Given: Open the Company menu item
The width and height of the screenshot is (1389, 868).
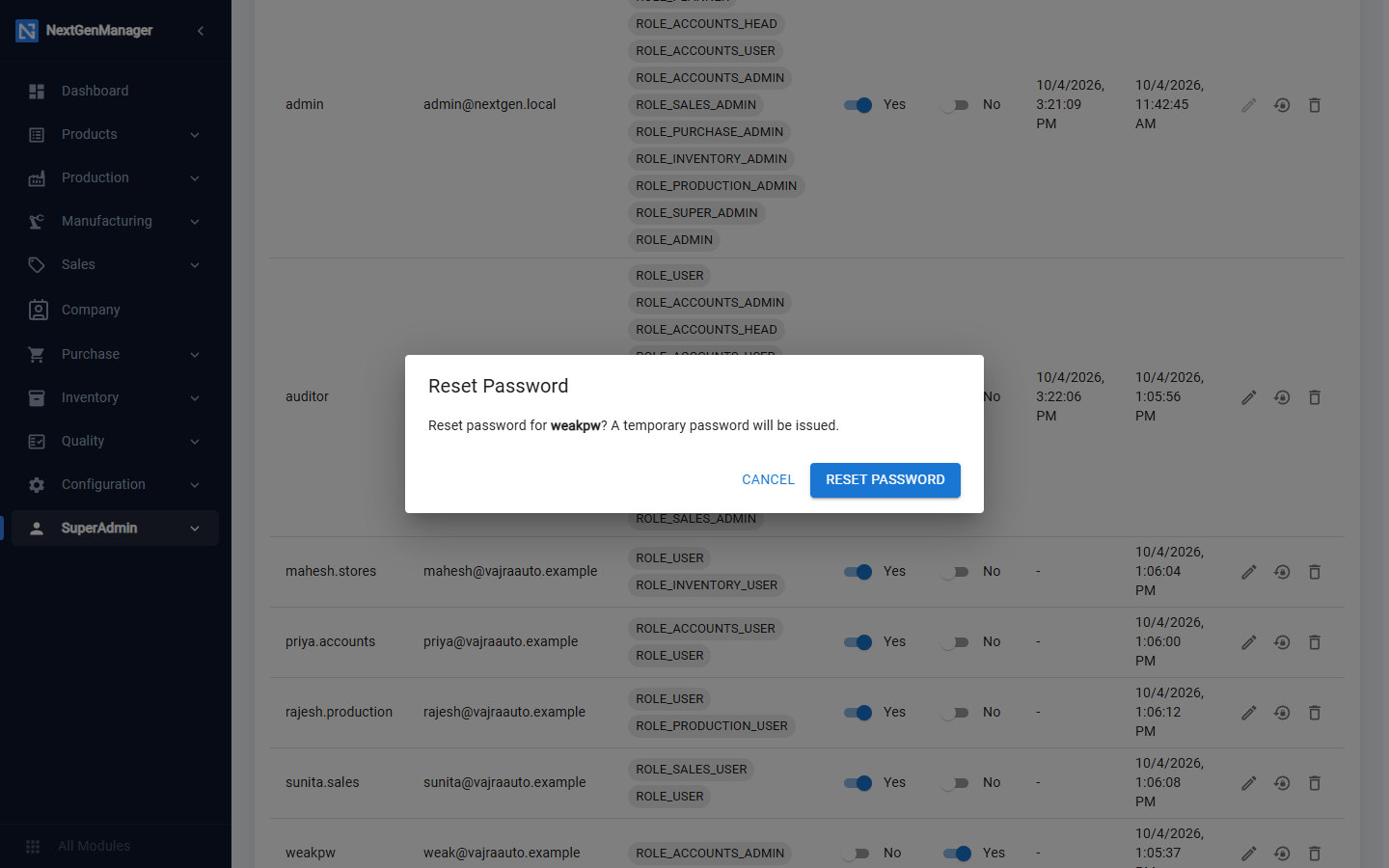Looking at the screenshot, I should (x=115, y=310).
